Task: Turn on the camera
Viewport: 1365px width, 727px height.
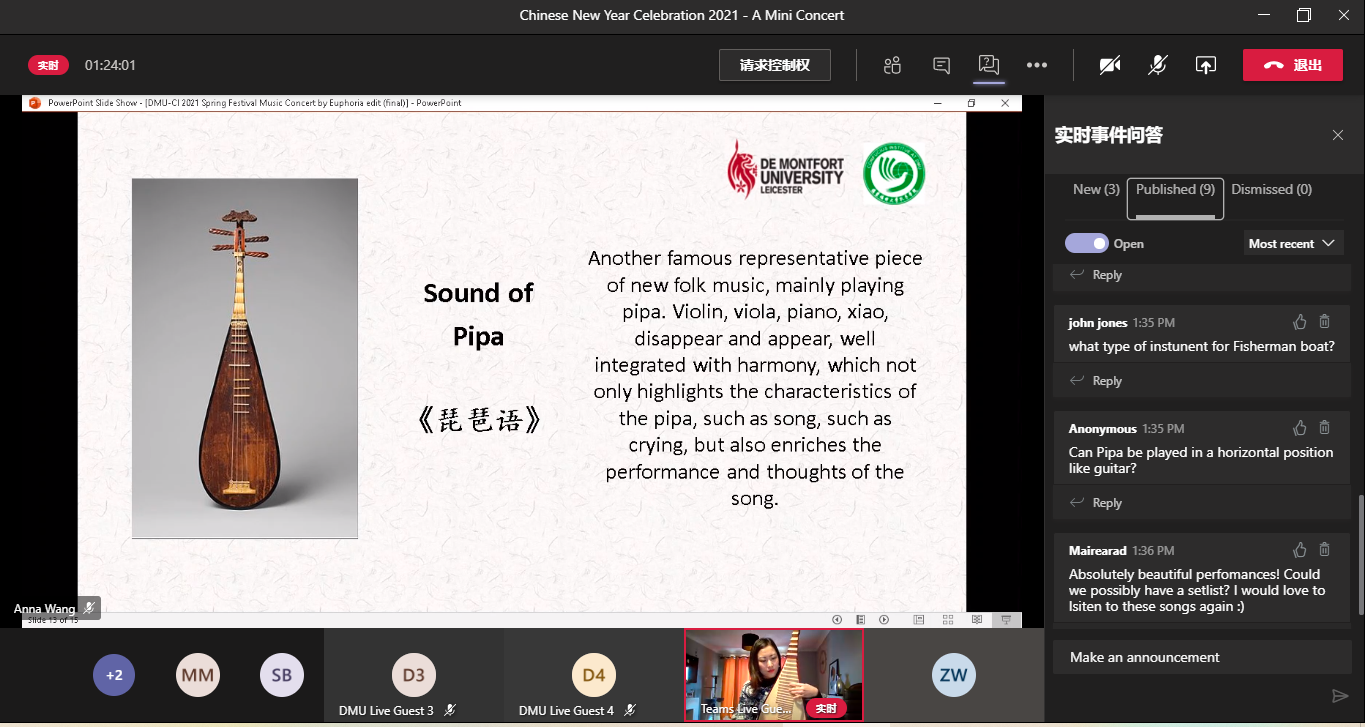Action: [1110, 65]
